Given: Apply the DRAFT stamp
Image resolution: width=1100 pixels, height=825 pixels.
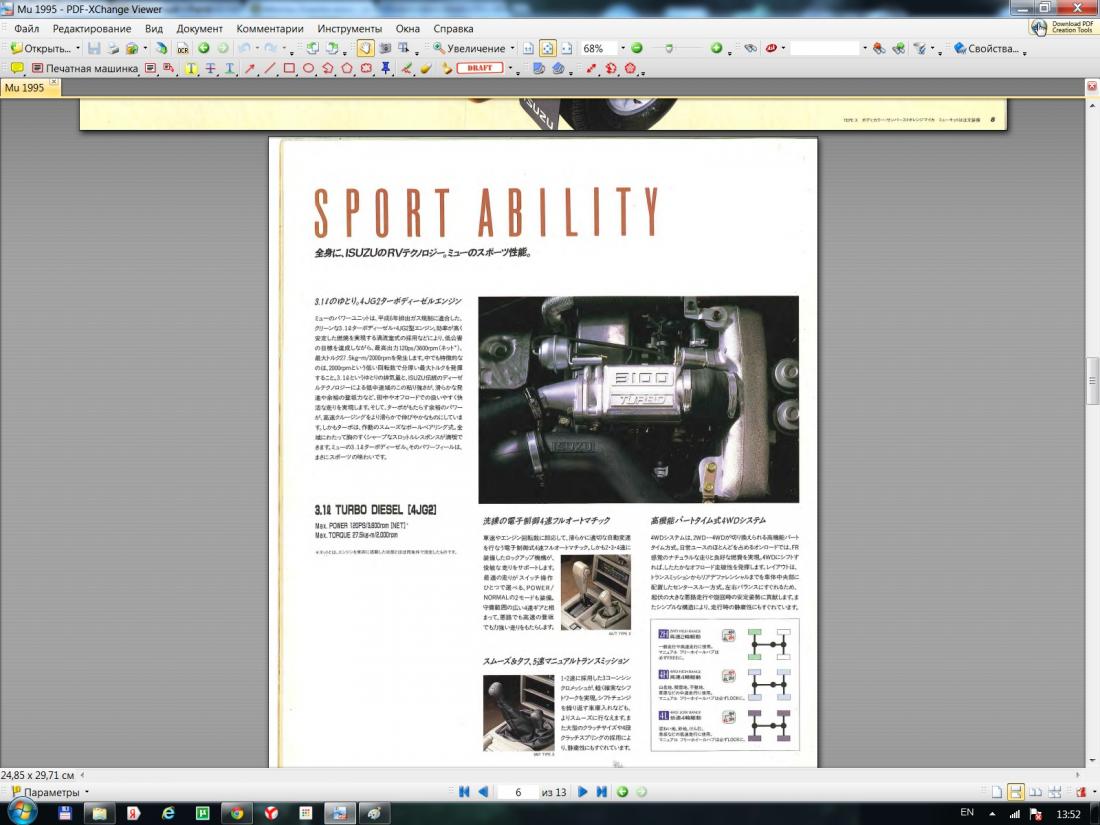Looking at the screenshot, I should tap(480, 68).
